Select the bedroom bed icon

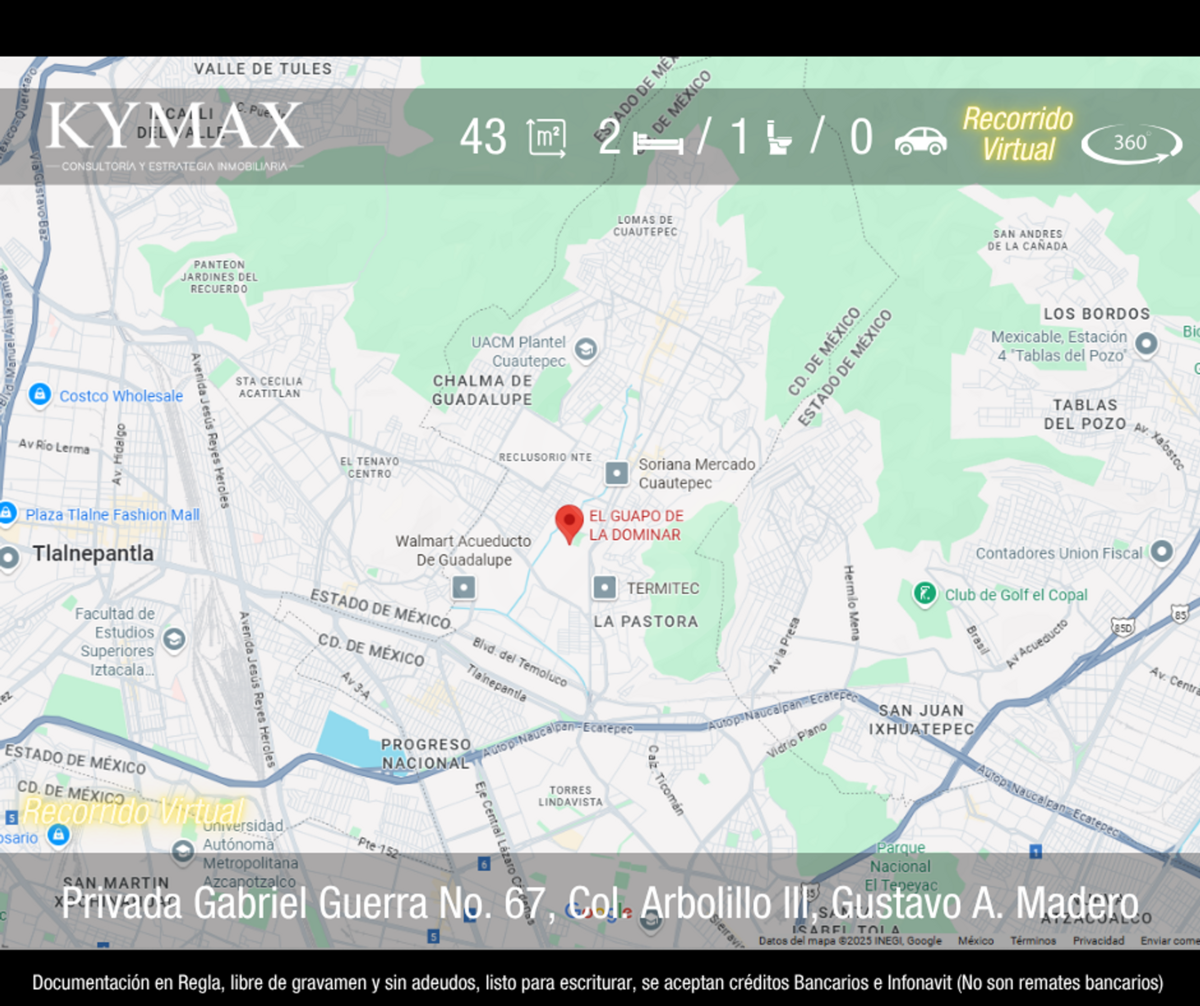pos(657,142)
